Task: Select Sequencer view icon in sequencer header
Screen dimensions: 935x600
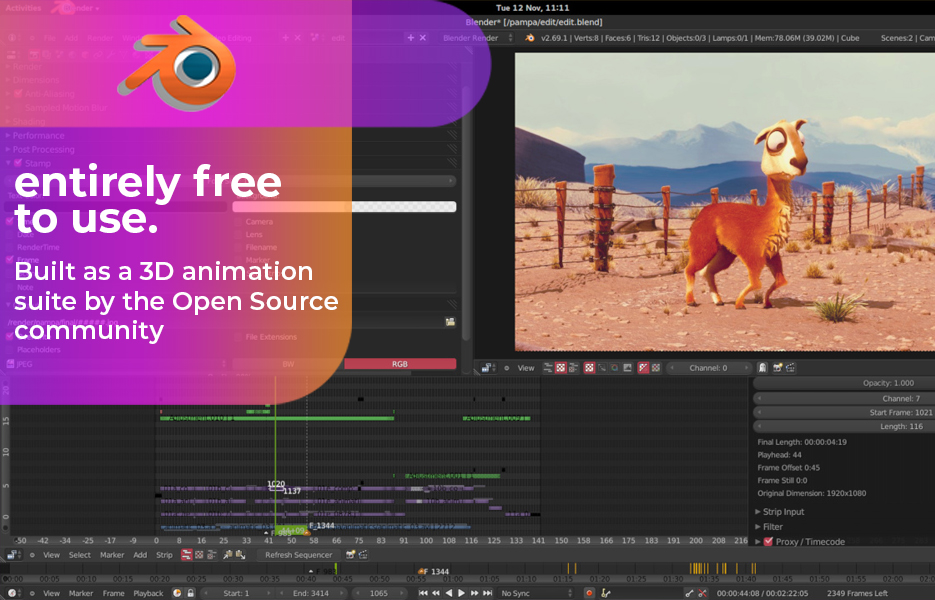Action: pos(187,555)
